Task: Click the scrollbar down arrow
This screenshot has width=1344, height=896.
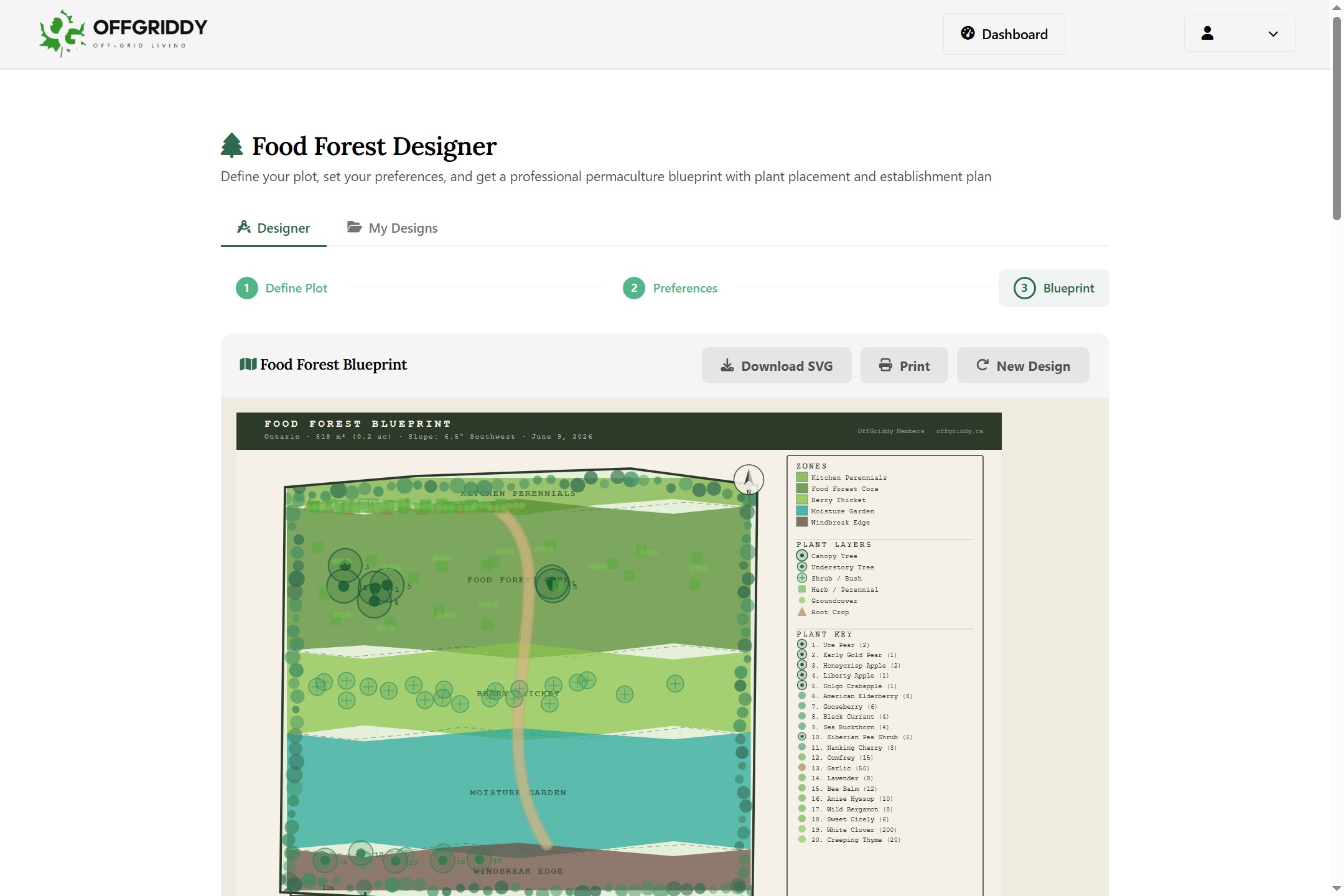Action: [x=1337, y=889]
